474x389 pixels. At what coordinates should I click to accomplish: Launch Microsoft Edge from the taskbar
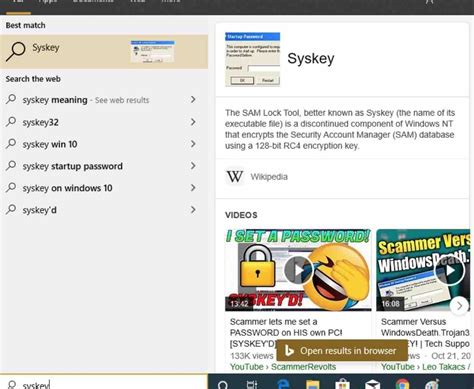click(x=283, y=384)
